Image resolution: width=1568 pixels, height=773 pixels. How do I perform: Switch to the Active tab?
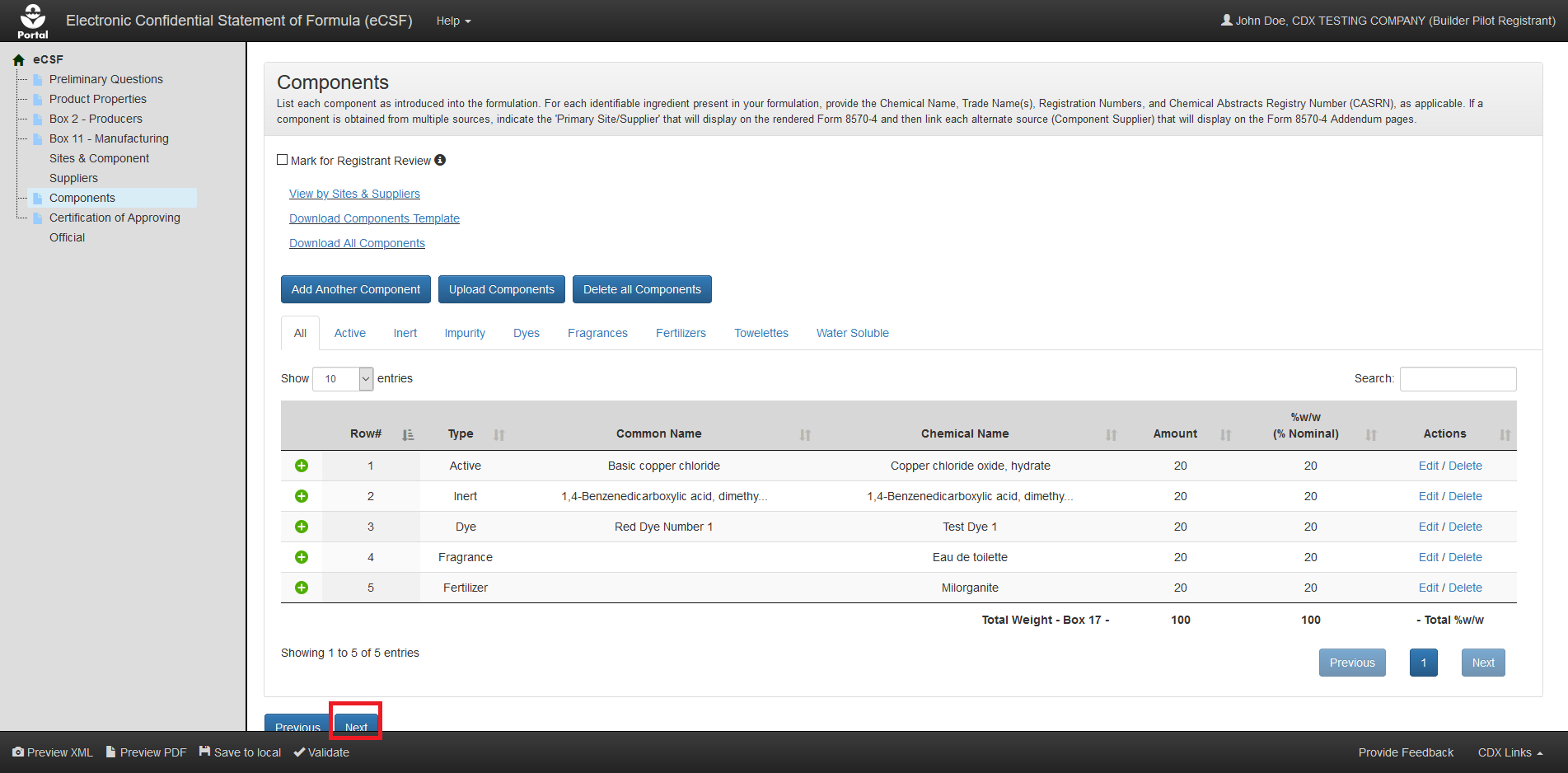350,333
